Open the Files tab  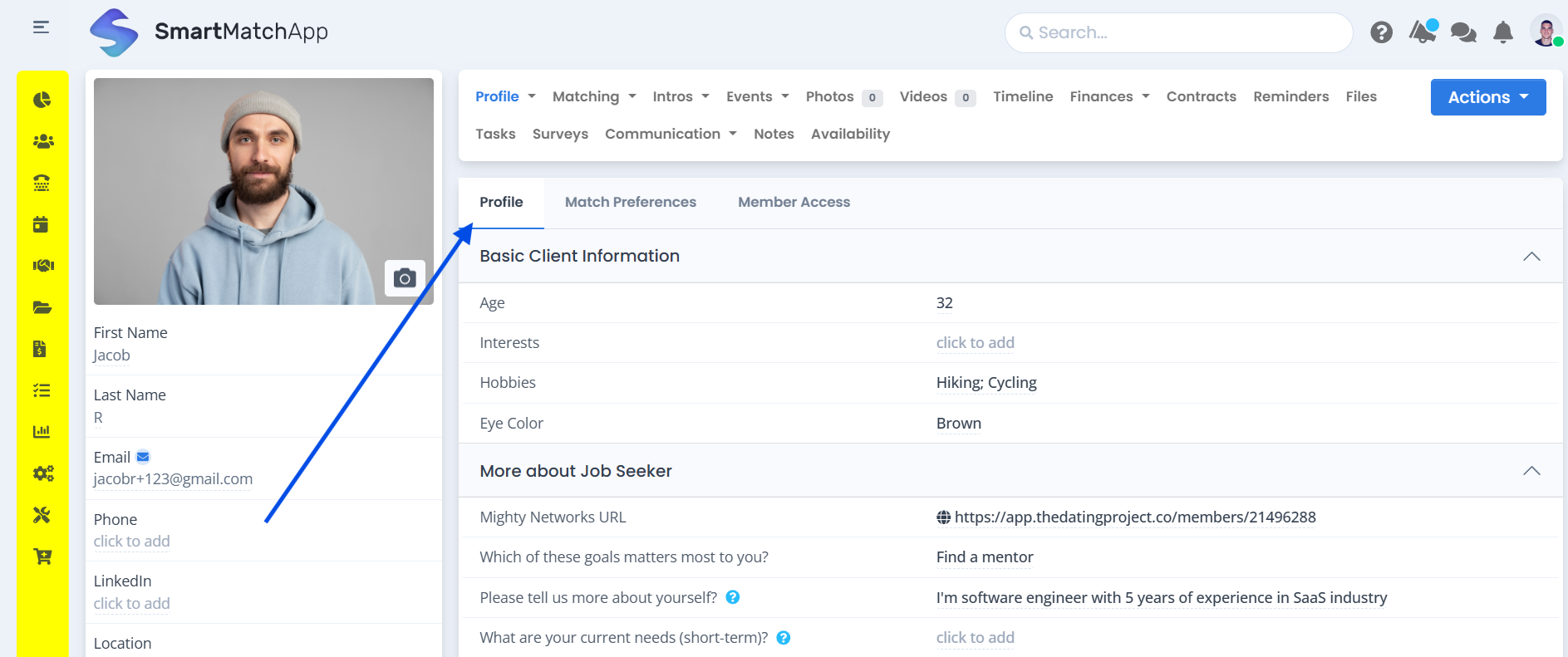pyautogui.click(x=1361, y=96)
